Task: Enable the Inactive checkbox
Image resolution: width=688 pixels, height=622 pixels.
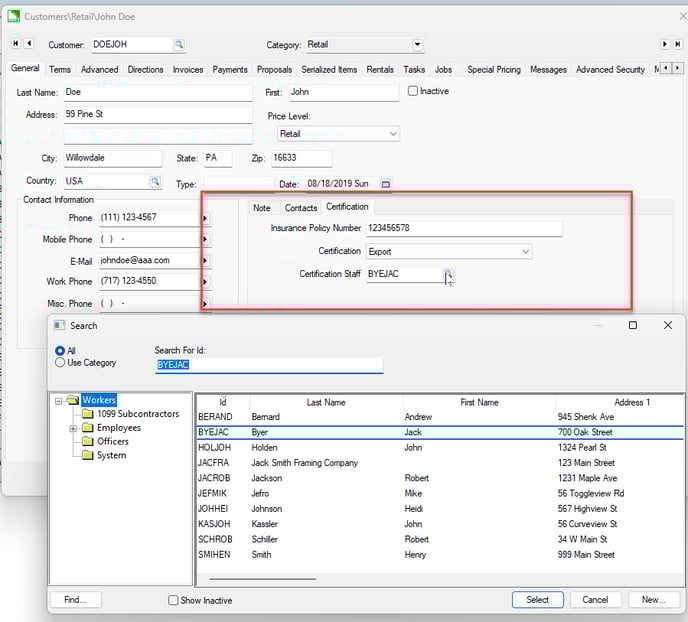Action: [x=413, y=91]
